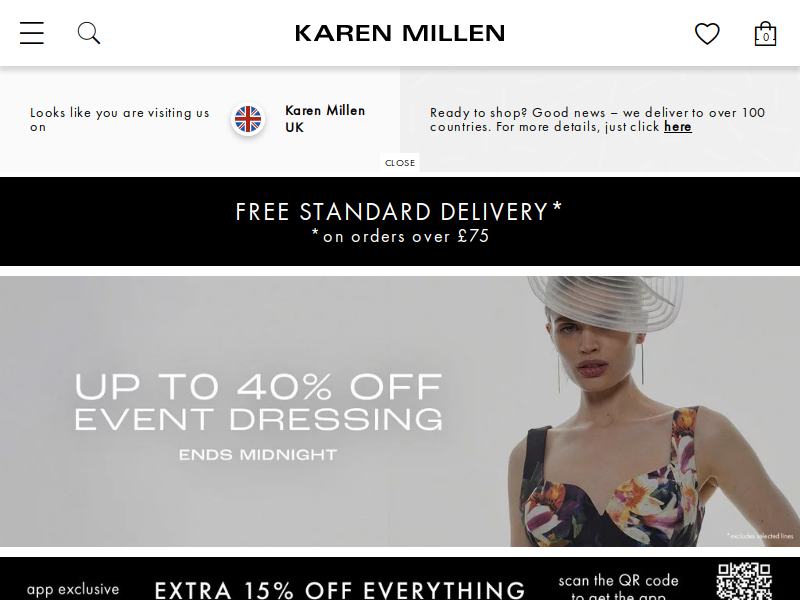Open the wishlist heart icon
This screenshot has height=600, width=800.
click(x=707, y=34)
